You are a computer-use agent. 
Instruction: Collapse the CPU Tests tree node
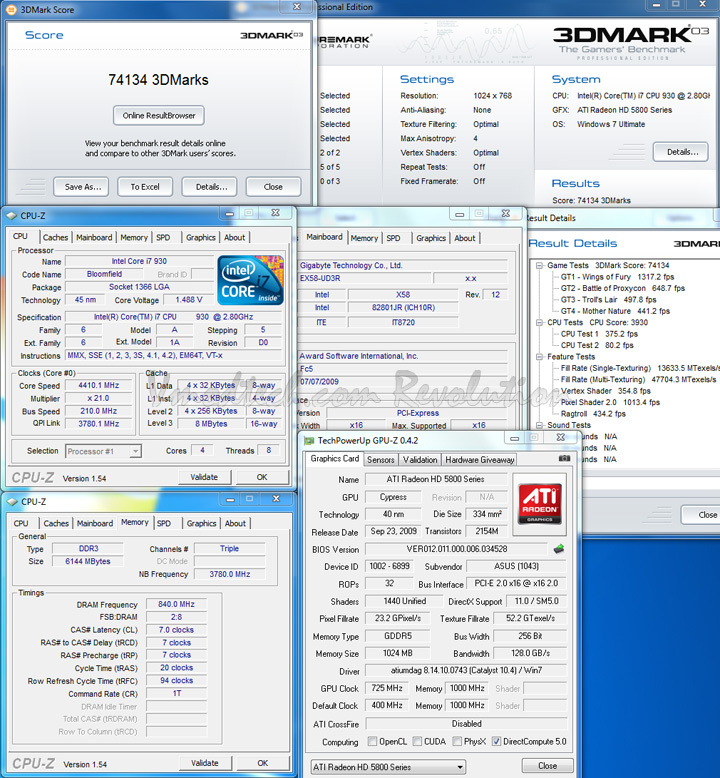click(539, 323)
